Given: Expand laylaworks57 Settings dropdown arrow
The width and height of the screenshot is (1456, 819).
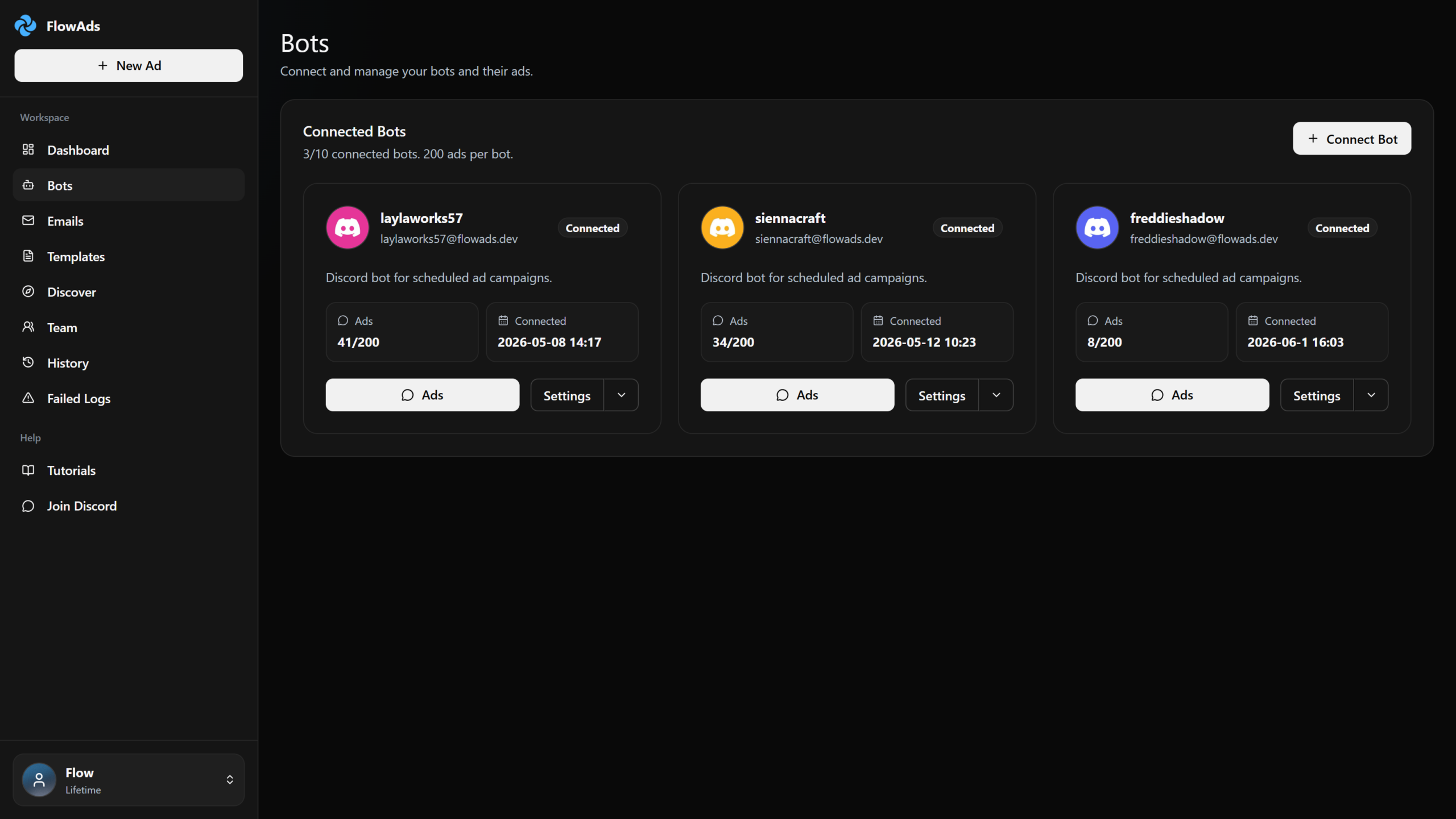Looking at the screenshot, I should (x=621, y=395).
